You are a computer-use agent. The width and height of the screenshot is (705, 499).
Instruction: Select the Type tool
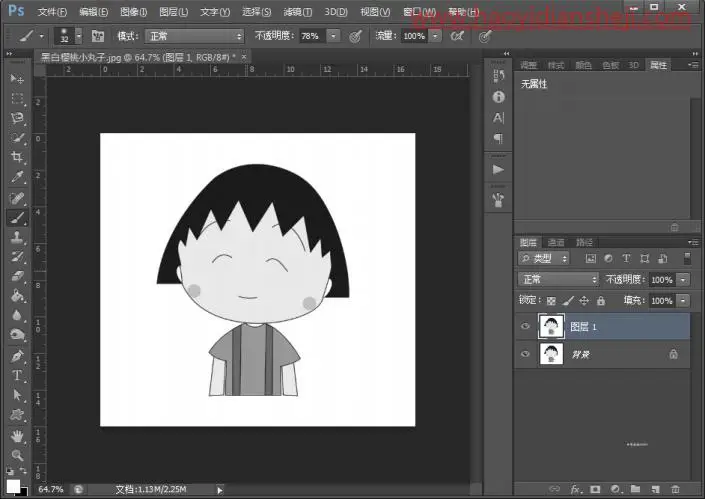click(x=17, y=375)
